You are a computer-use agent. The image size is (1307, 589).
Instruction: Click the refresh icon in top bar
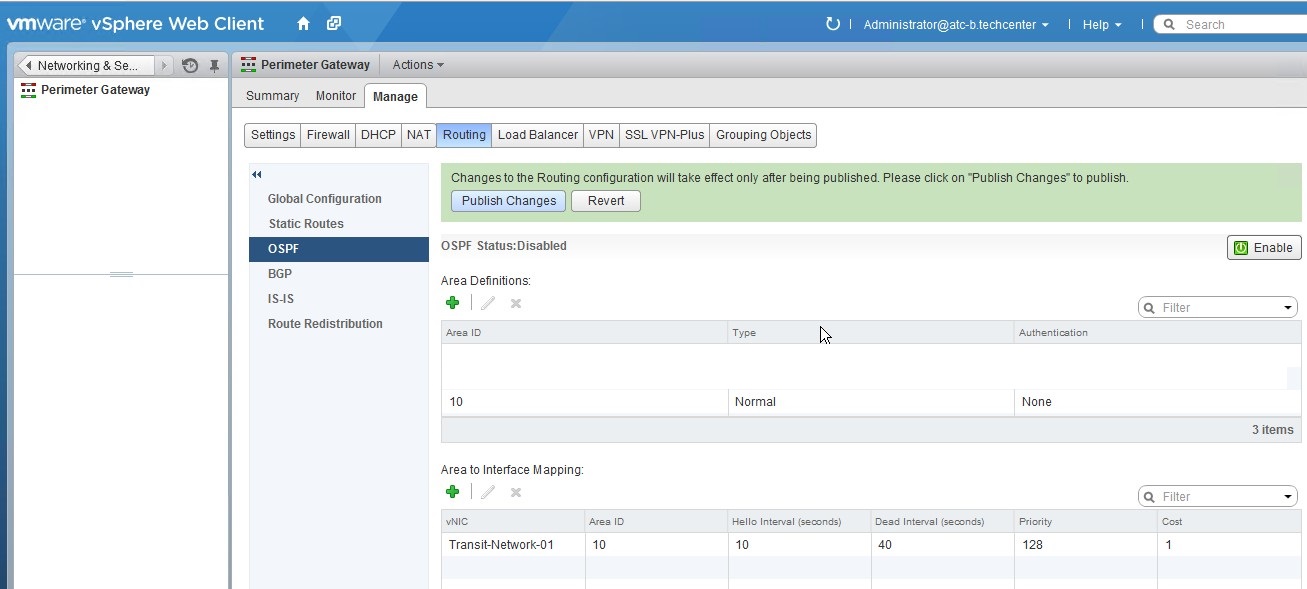(832, 24)
